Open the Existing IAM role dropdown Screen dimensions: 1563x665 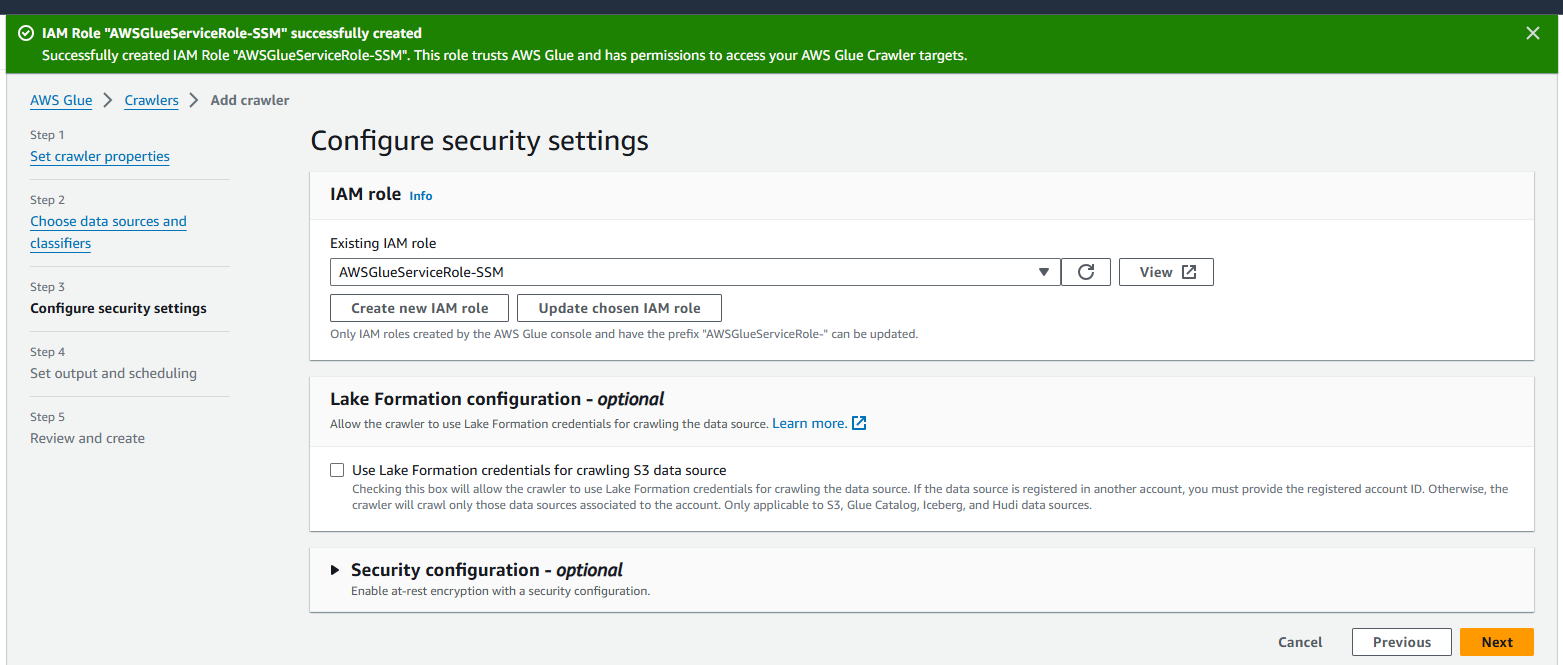click(695, 272)
